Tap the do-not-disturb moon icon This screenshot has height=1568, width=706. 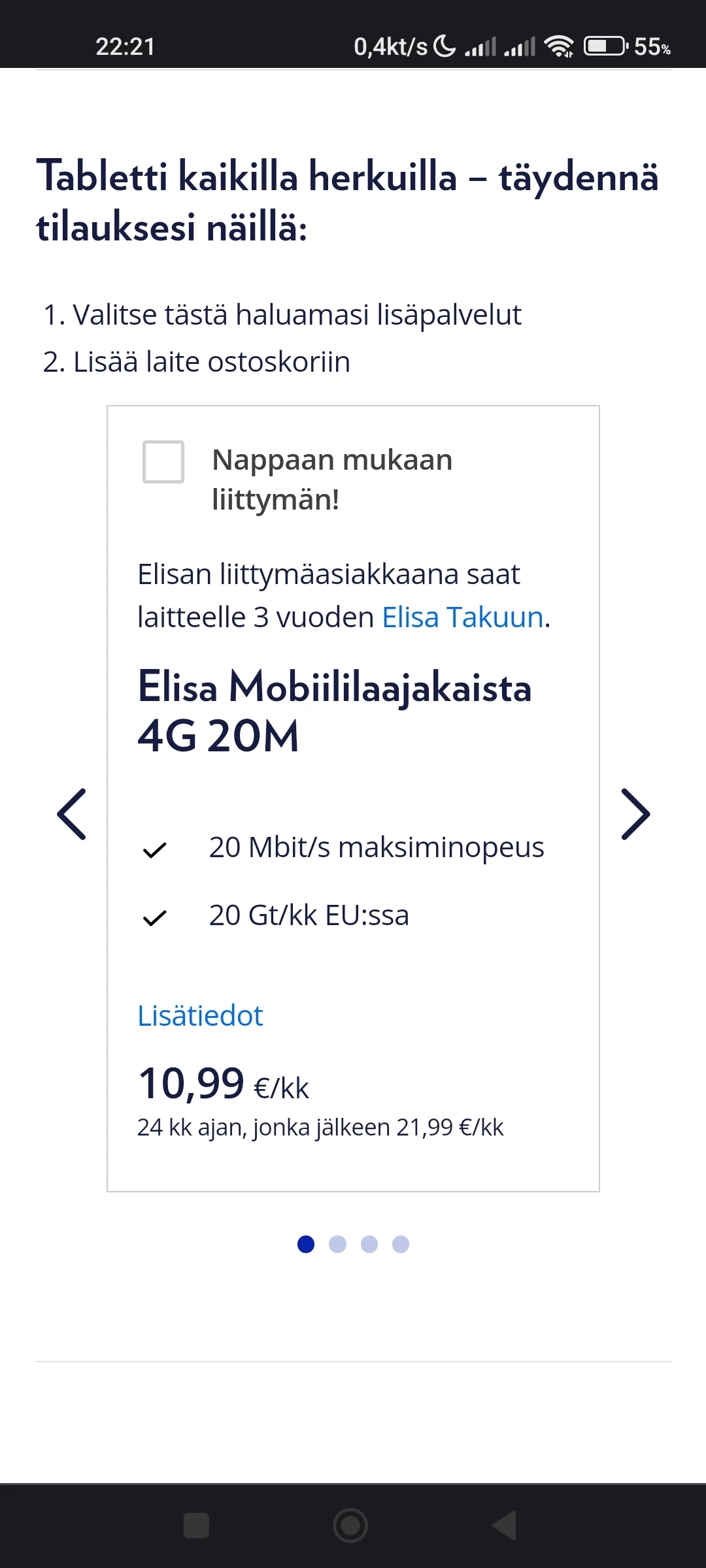click(445, 46)
